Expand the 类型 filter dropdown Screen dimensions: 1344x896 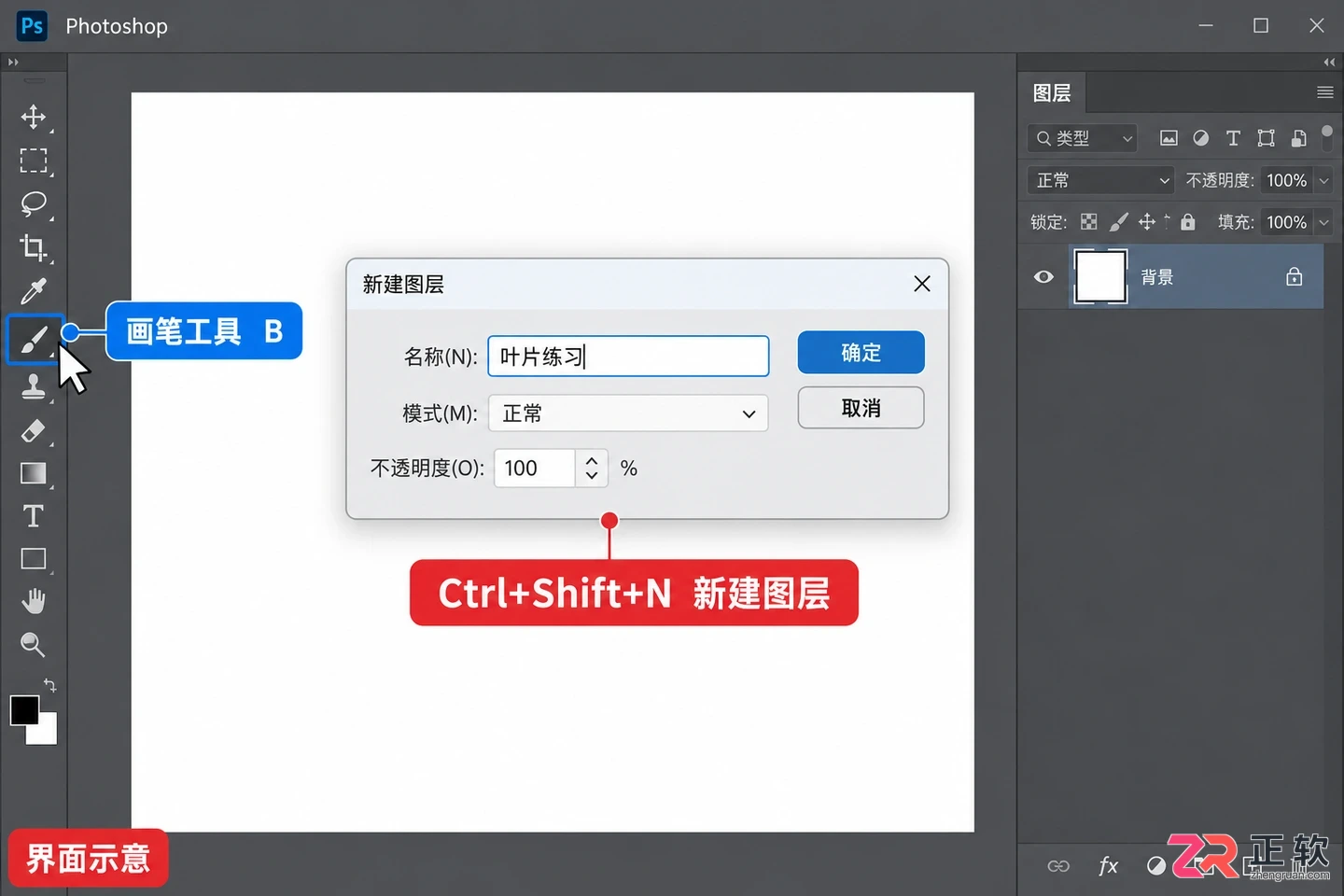1083,138
